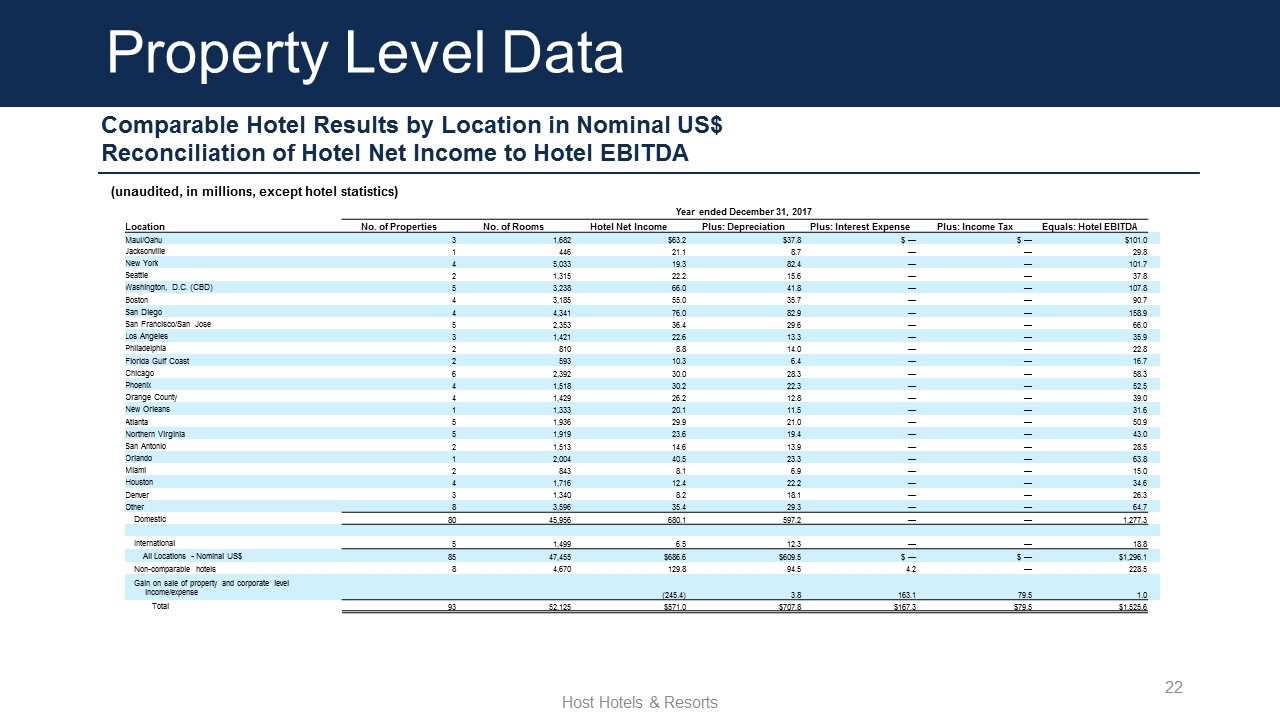This screenshot has height=720, width=1280.
Task: Click the 'Orlando' row label
Action: tap(139, 457)
